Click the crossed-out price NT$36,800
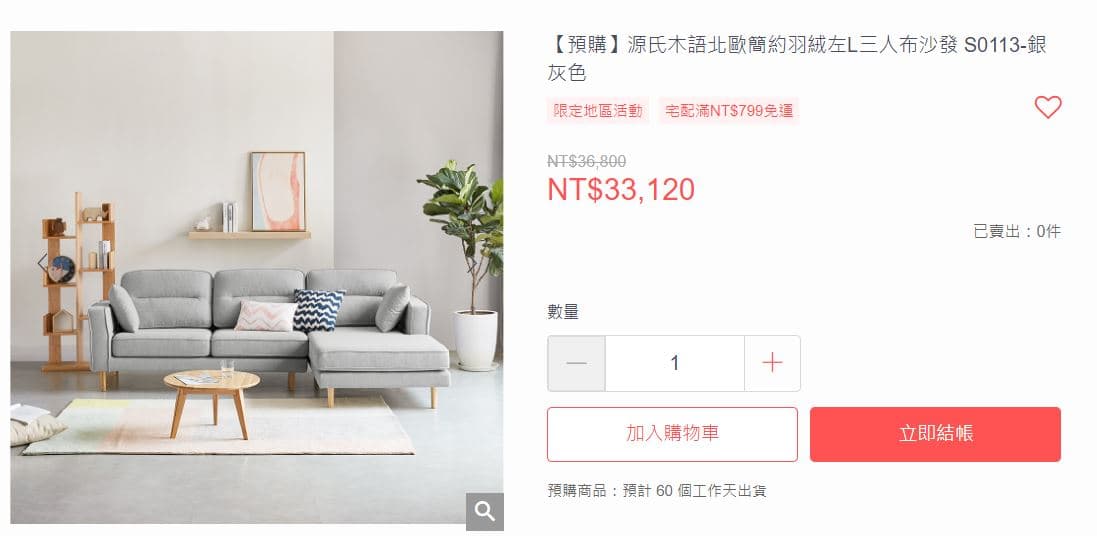Viewport: 1097px width, 536px height. 586,162
